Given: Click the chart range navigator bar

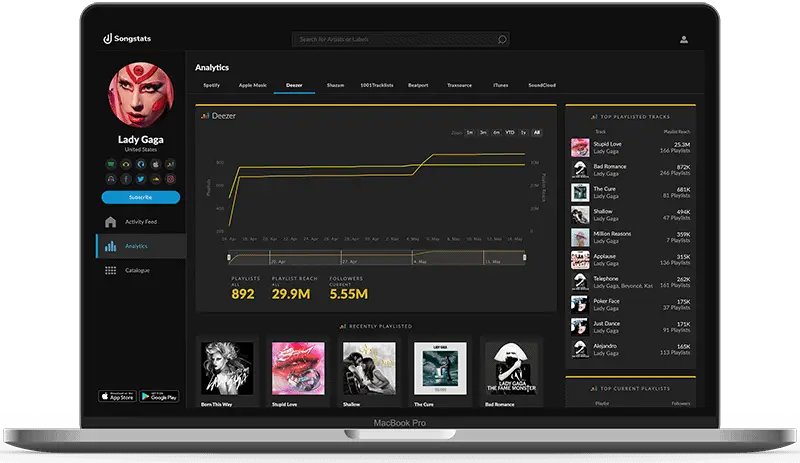Looking at the screenshot, I should point(377,257).
